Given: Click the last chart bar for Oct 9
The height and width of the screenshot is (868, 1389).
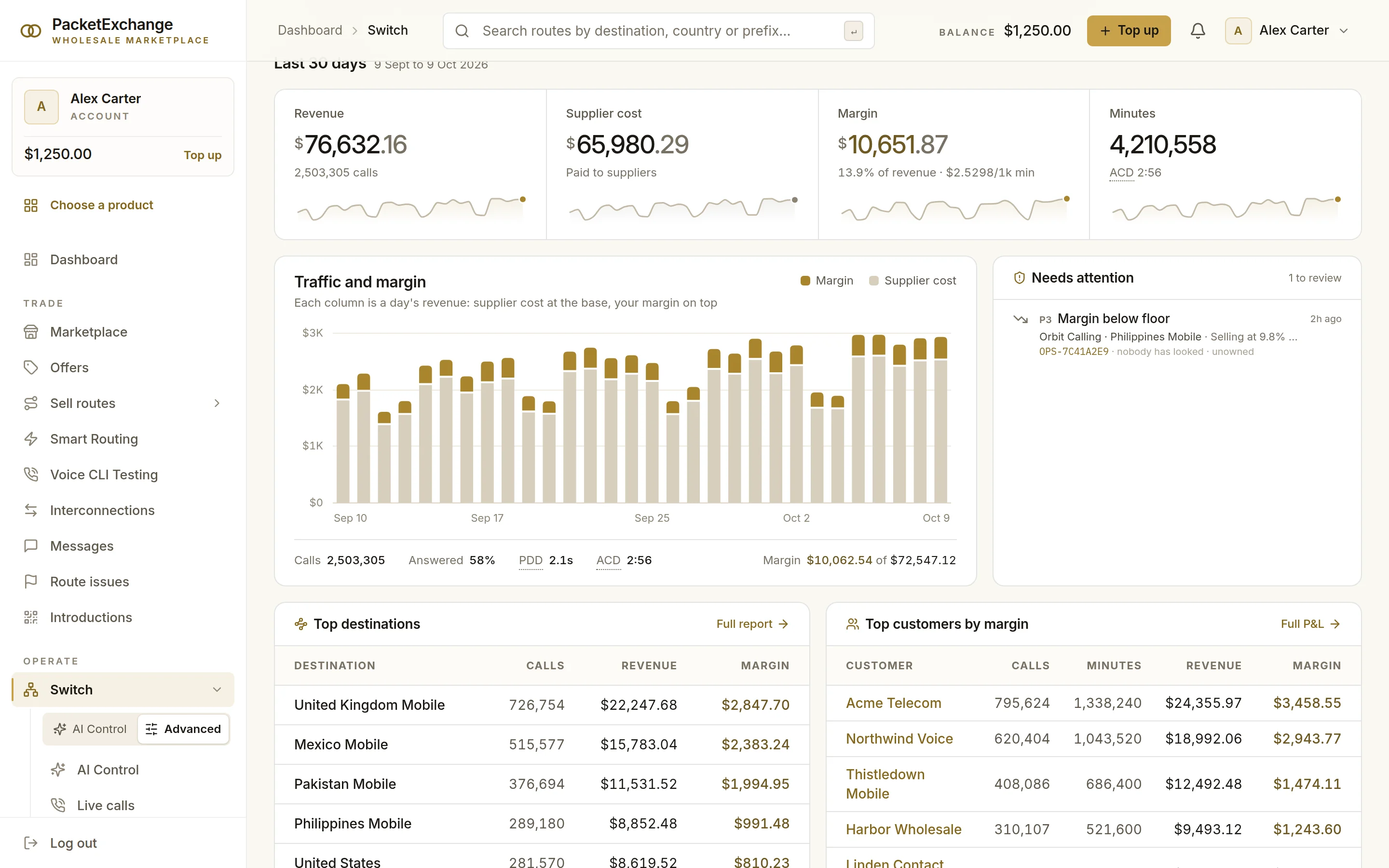Looking at the screenshot, I should point(941,420).
